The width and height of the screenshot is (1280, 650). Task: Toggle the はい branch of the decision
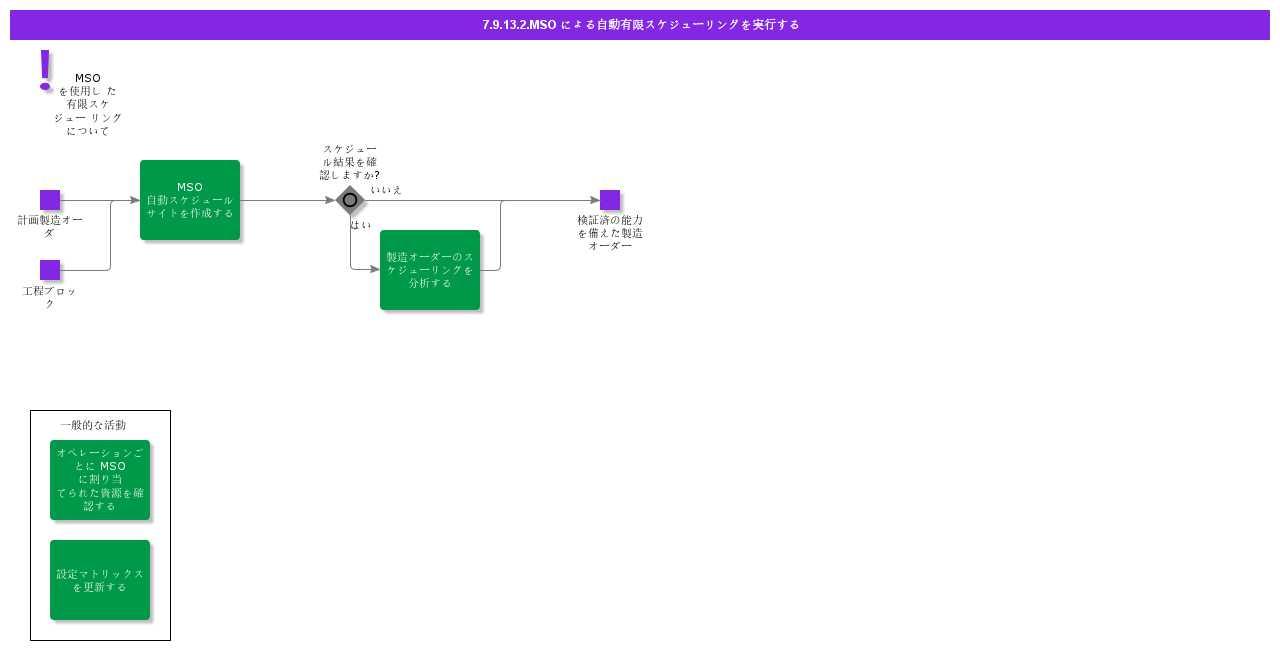point(358,225)
